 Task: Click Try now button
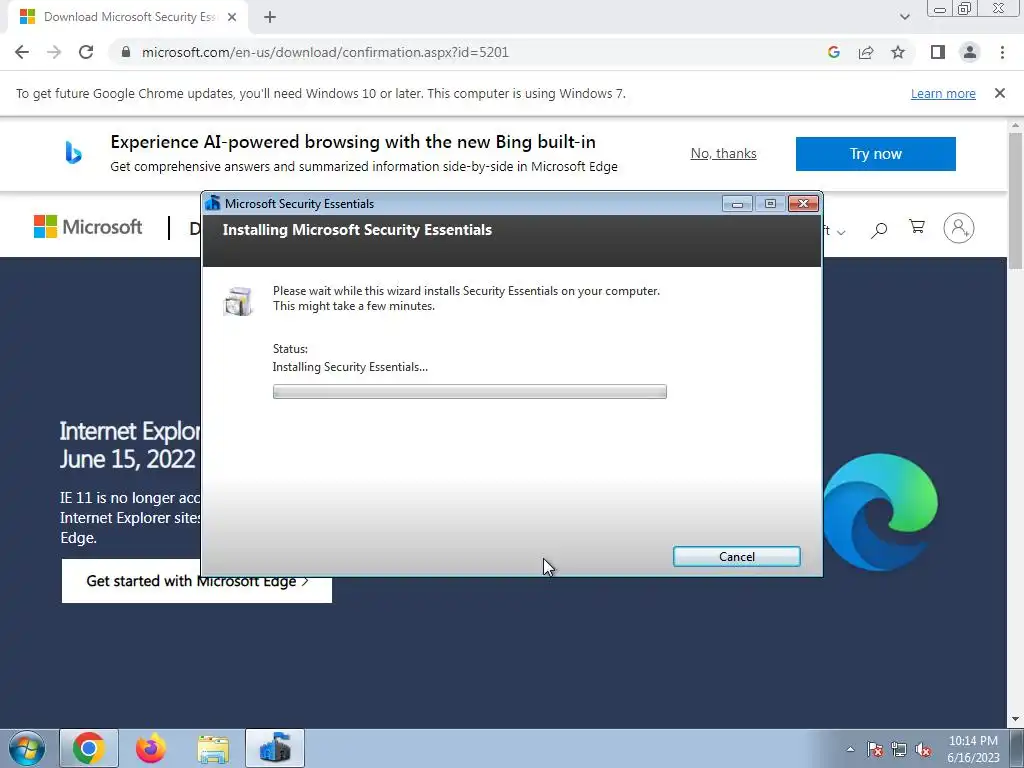(x=876, y=154)
